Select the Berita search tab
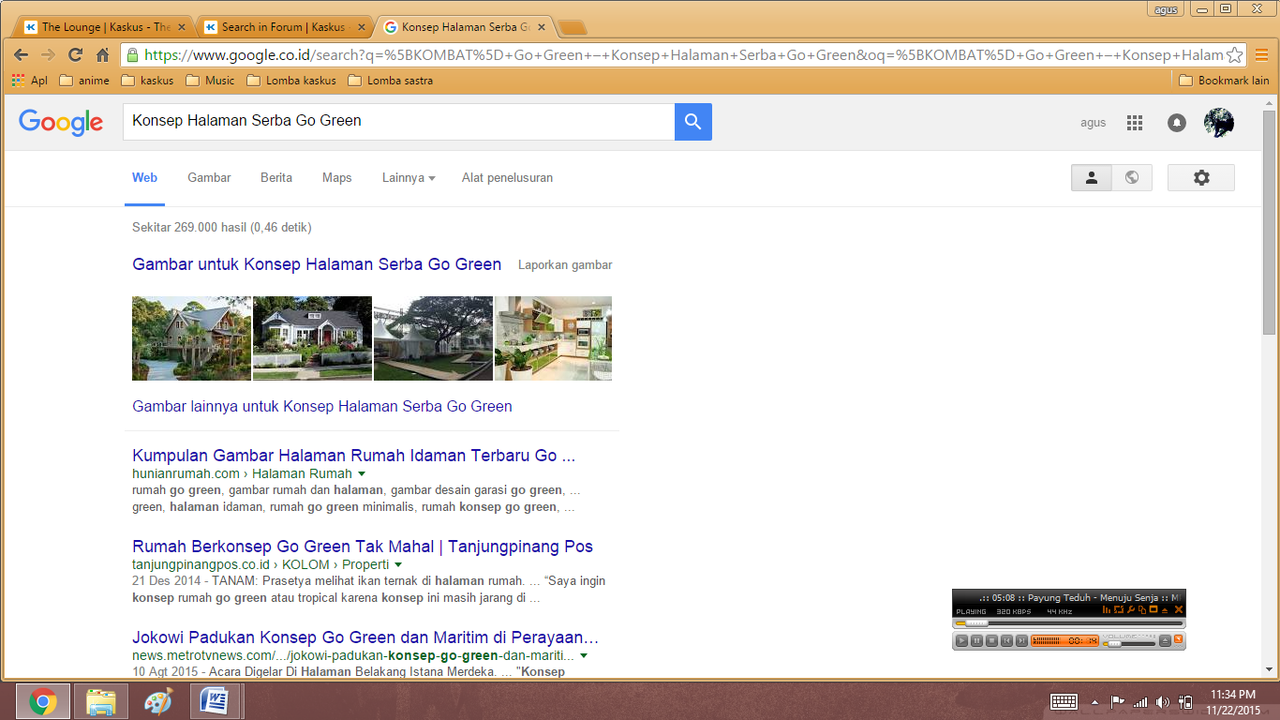The width and height of the screenshot is (1280, 720). tap(276, 178)
